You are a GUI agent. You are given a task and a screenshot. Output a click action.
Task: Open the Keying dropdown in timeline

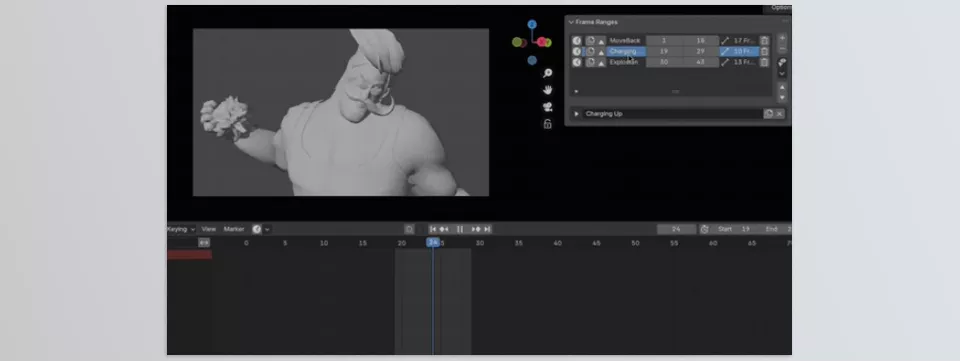[182, 229]
